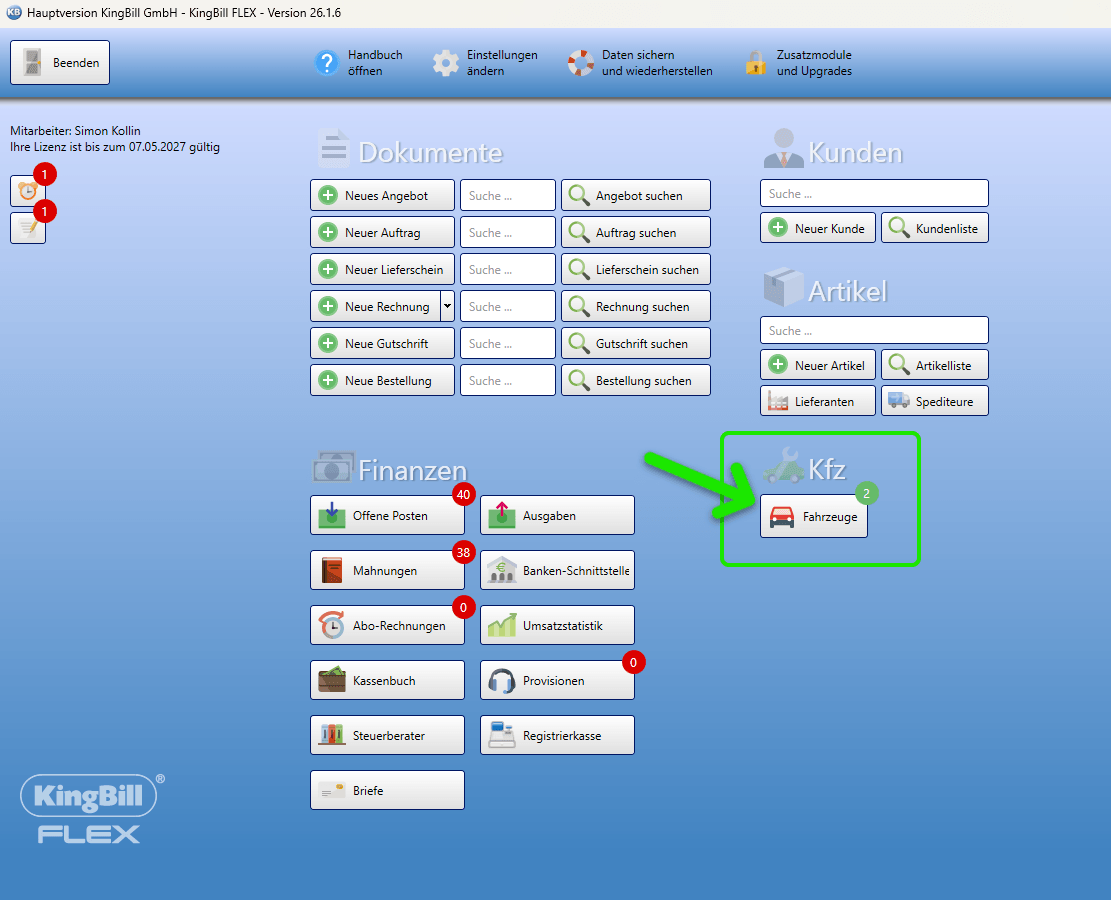
Task: Open Zusatzmodule und Upgrades lock icon
Action: [x=756, y=63]
